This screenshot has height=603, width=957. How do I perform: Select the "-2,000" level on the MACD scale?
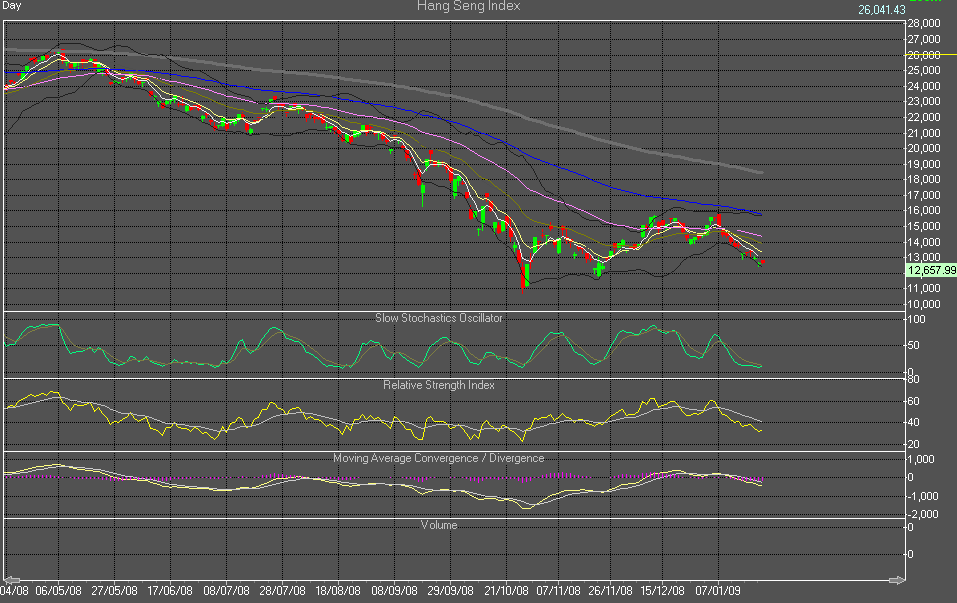[x=922, y=514]
